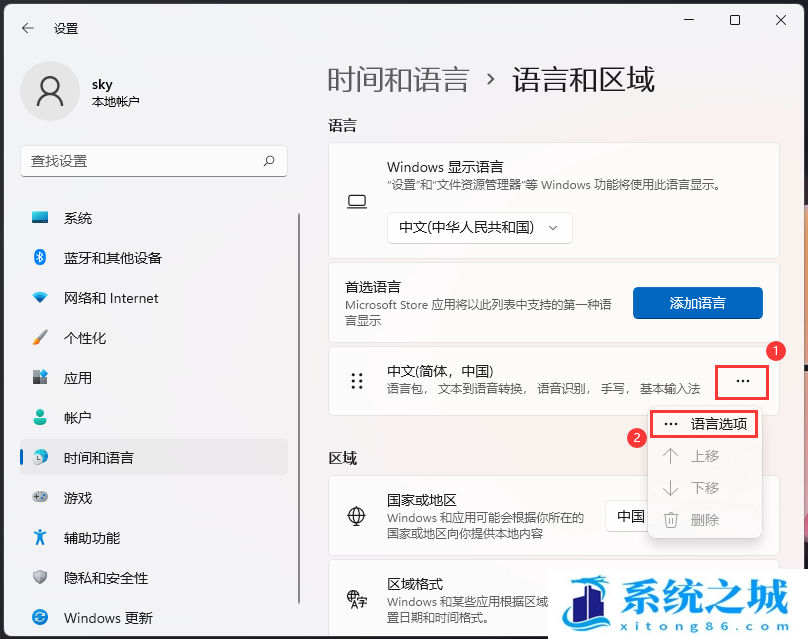Click the 区域 section heading
Viewport: 808px width, 639px height.
343,458
